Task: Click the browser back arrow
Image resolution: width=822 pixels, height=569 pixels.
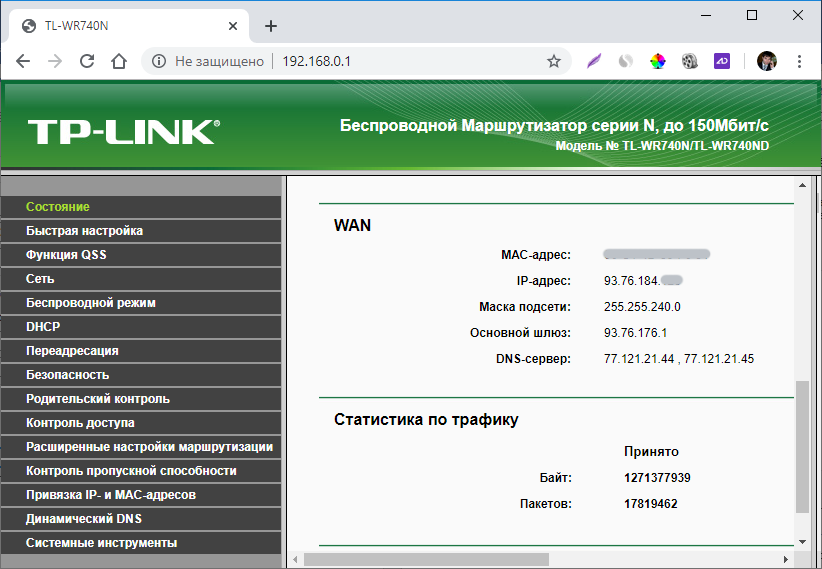Action: tap(23, 61)
